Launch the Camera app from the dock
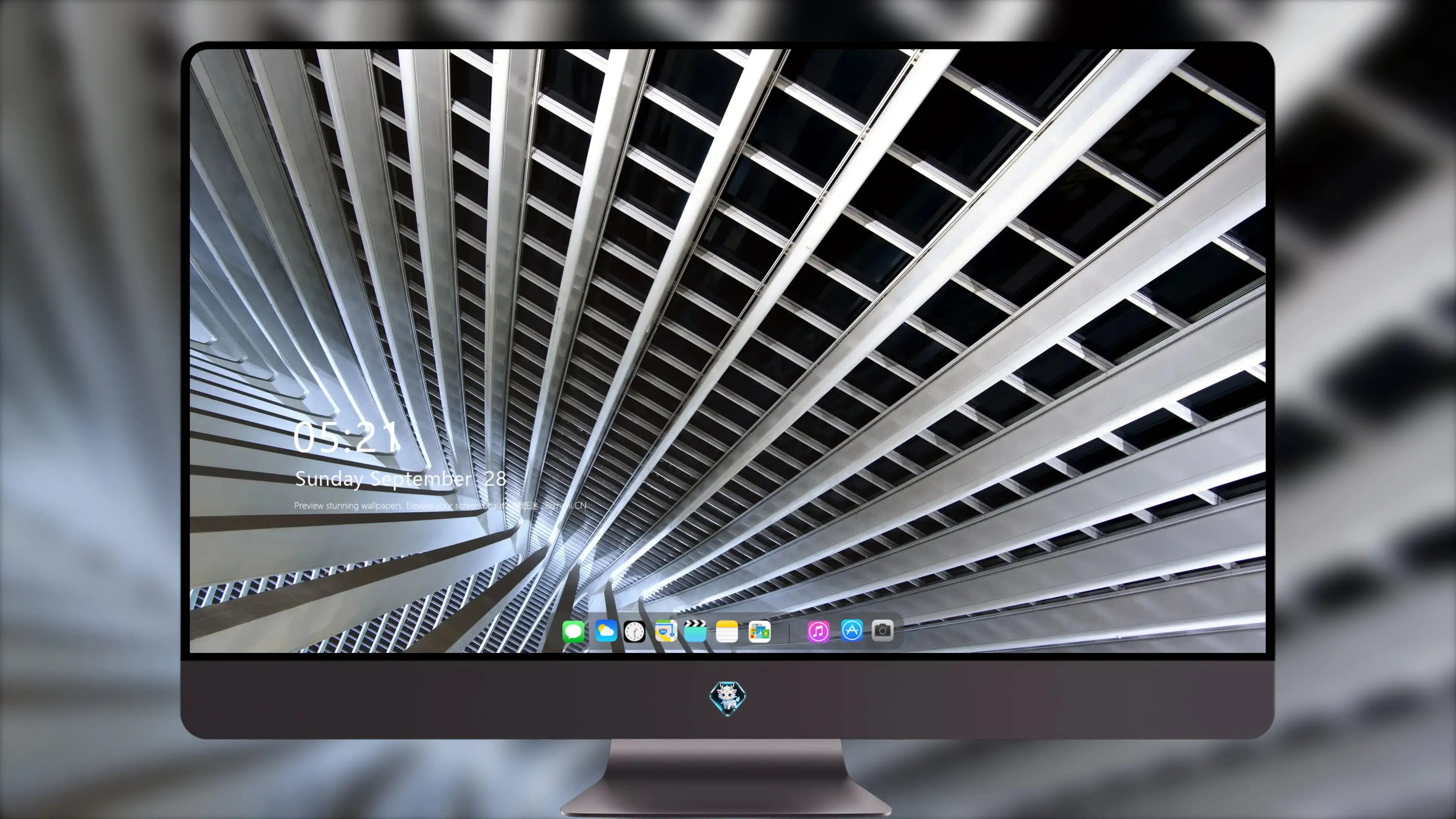 point(882,630)
